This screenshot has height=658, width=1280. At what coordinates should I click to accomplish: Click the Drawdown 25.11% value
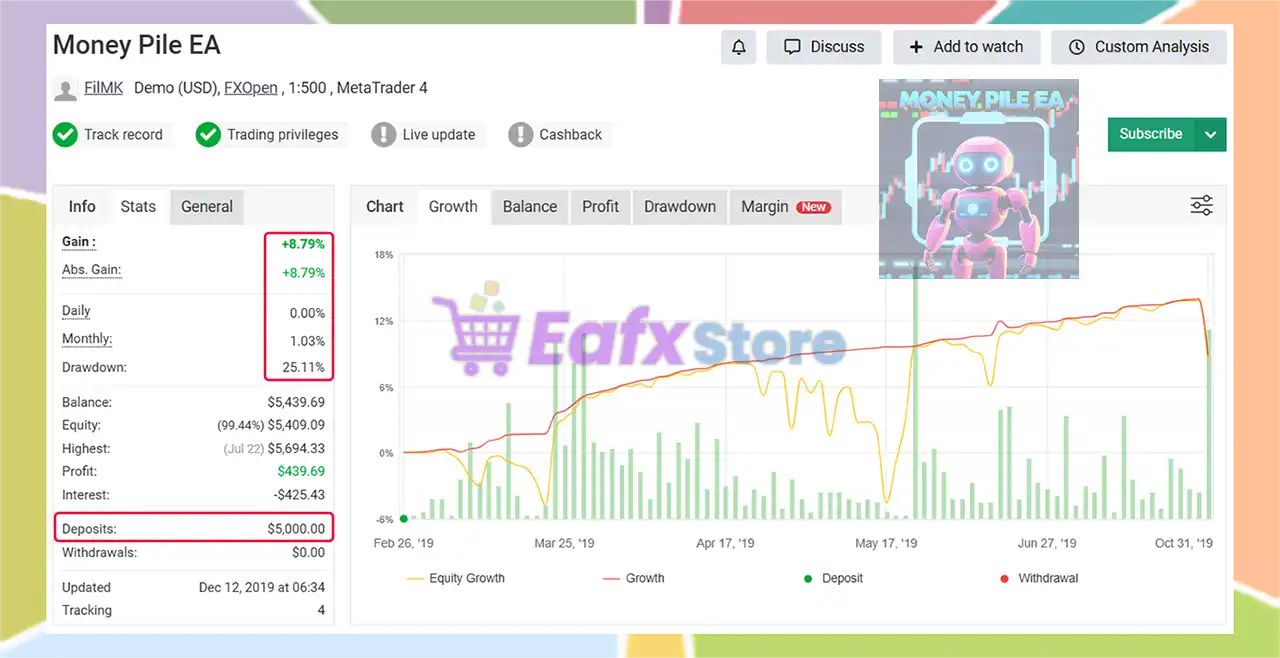[304, 367]
